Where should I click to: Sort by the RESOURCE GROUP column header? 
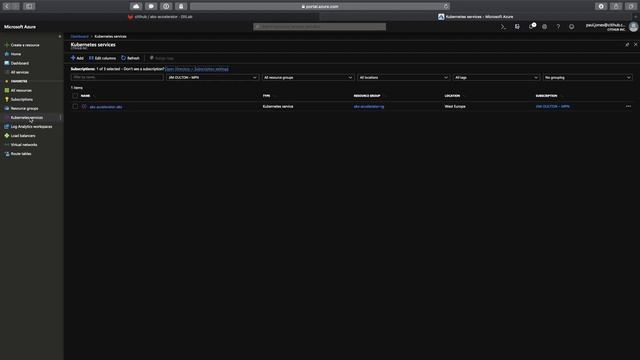click(367, 96)
